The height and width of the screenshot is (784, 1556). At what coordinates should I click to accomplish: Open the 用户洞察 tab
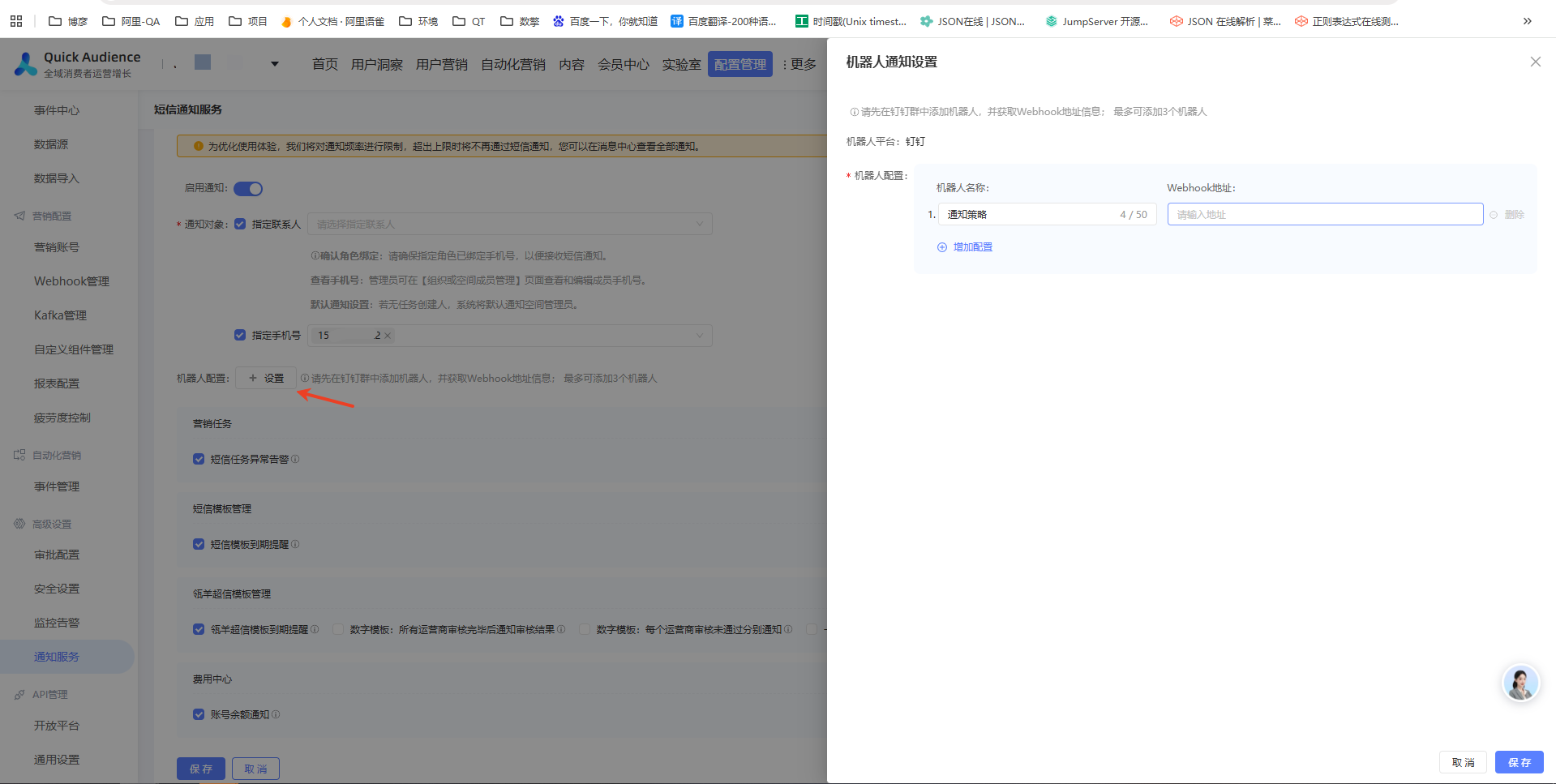tap(377, 64)
